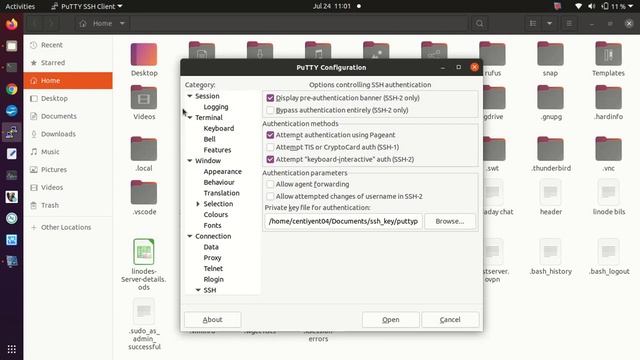This screenshot has width=640, height=360.
Task: Click Cancel button in PuTTY
Action: click(450, 320)
